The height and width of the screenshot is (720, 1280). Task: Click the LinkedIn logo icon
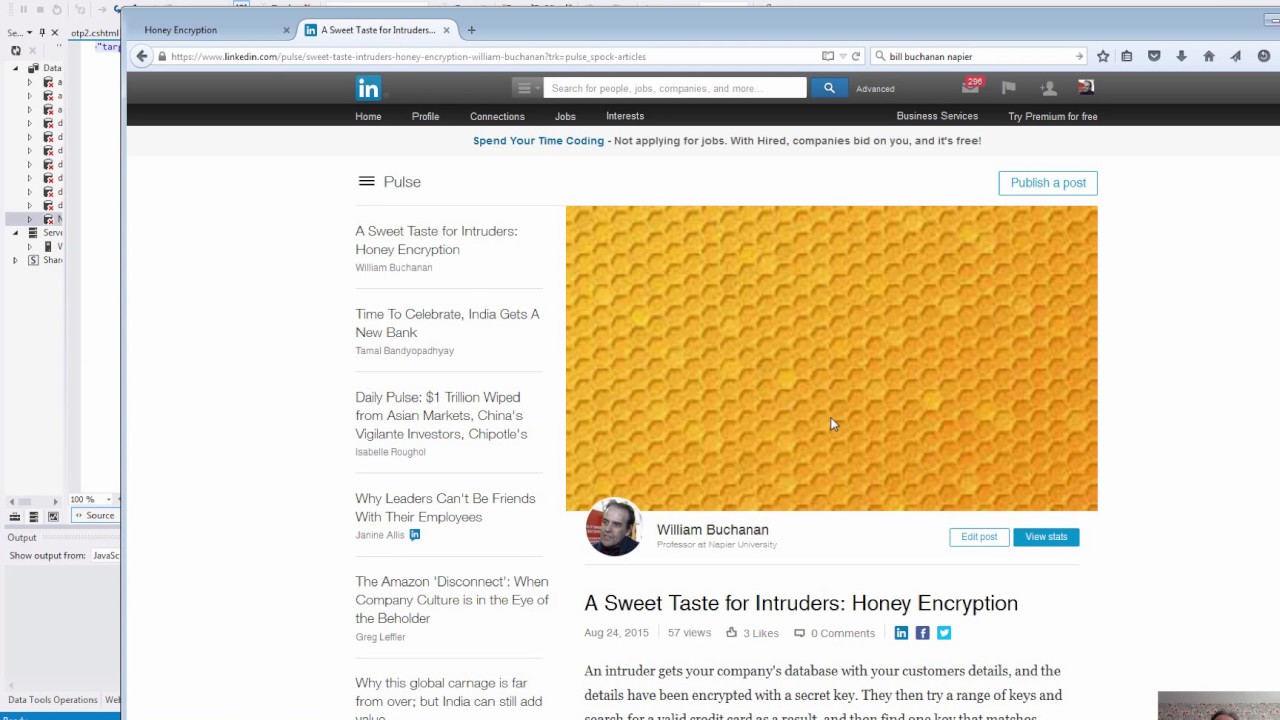click(x=368, y=88)
